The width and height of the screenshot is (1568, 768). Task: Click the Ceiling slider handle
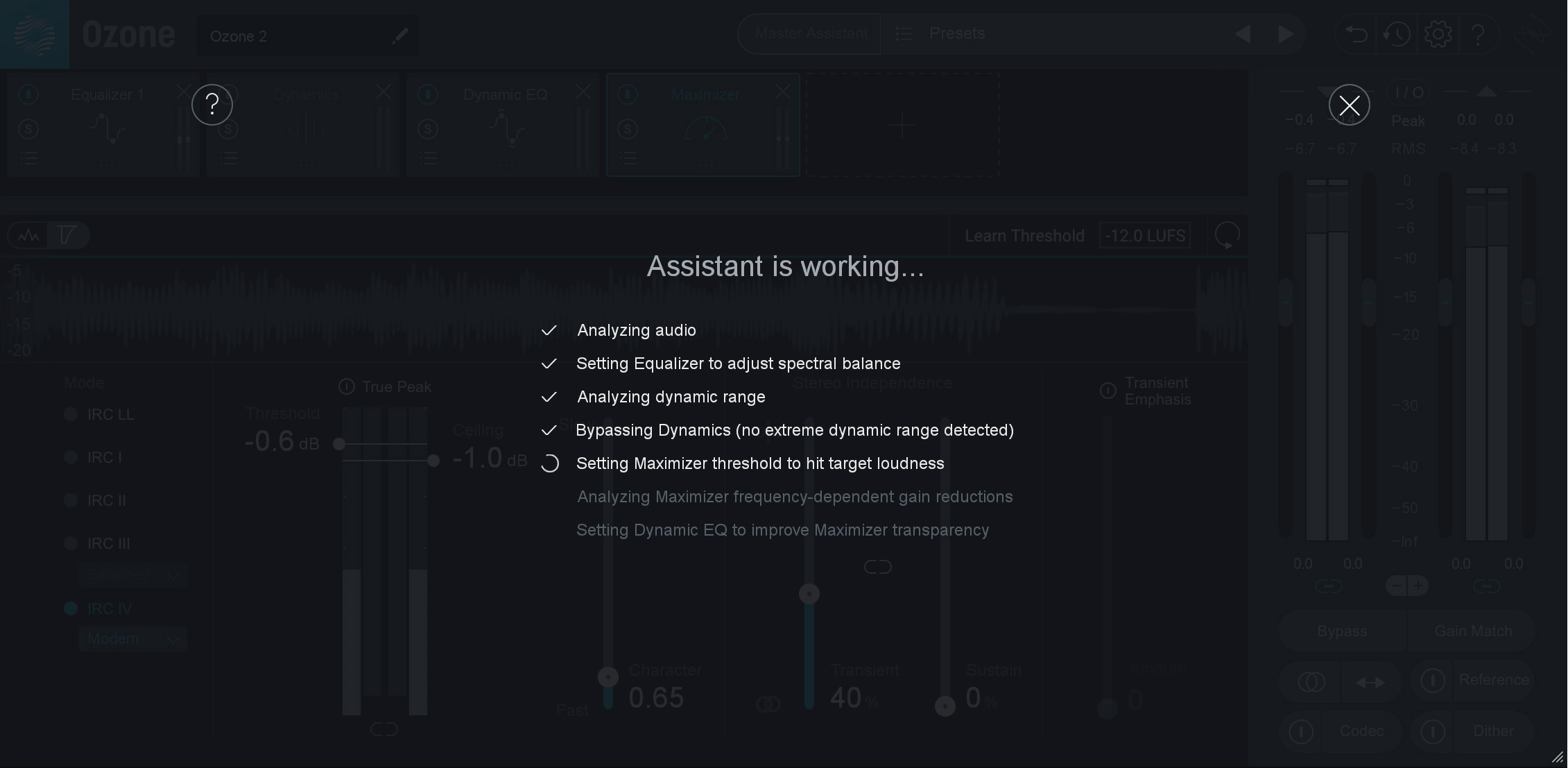point(433,461)
